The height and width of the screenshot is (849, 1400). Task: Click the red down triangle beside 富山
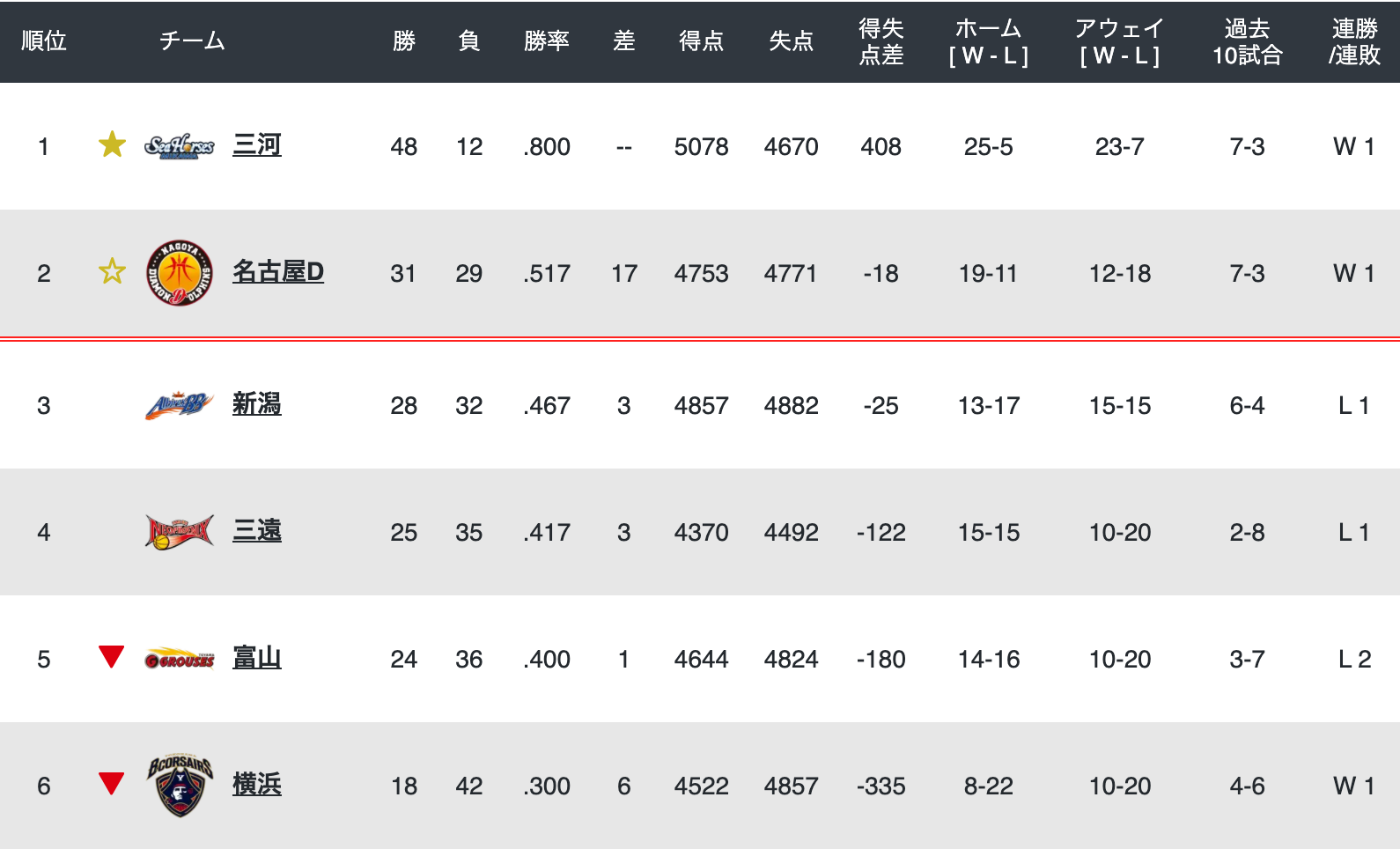tap(111, 657)
